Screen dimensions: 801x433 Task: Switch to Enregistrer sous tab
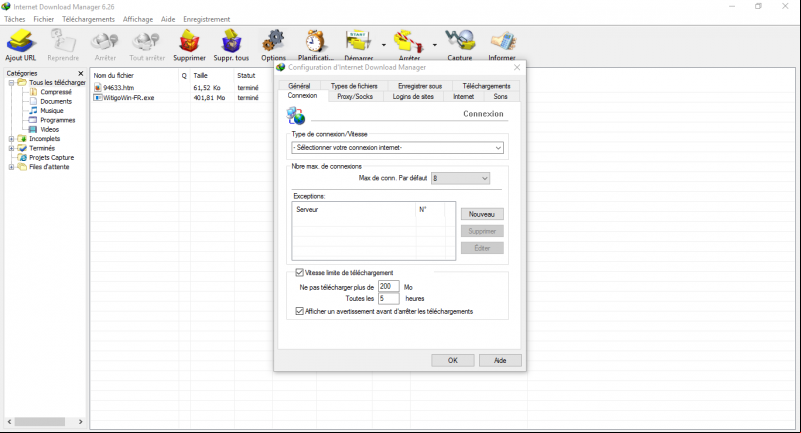[x=420, y=86]
